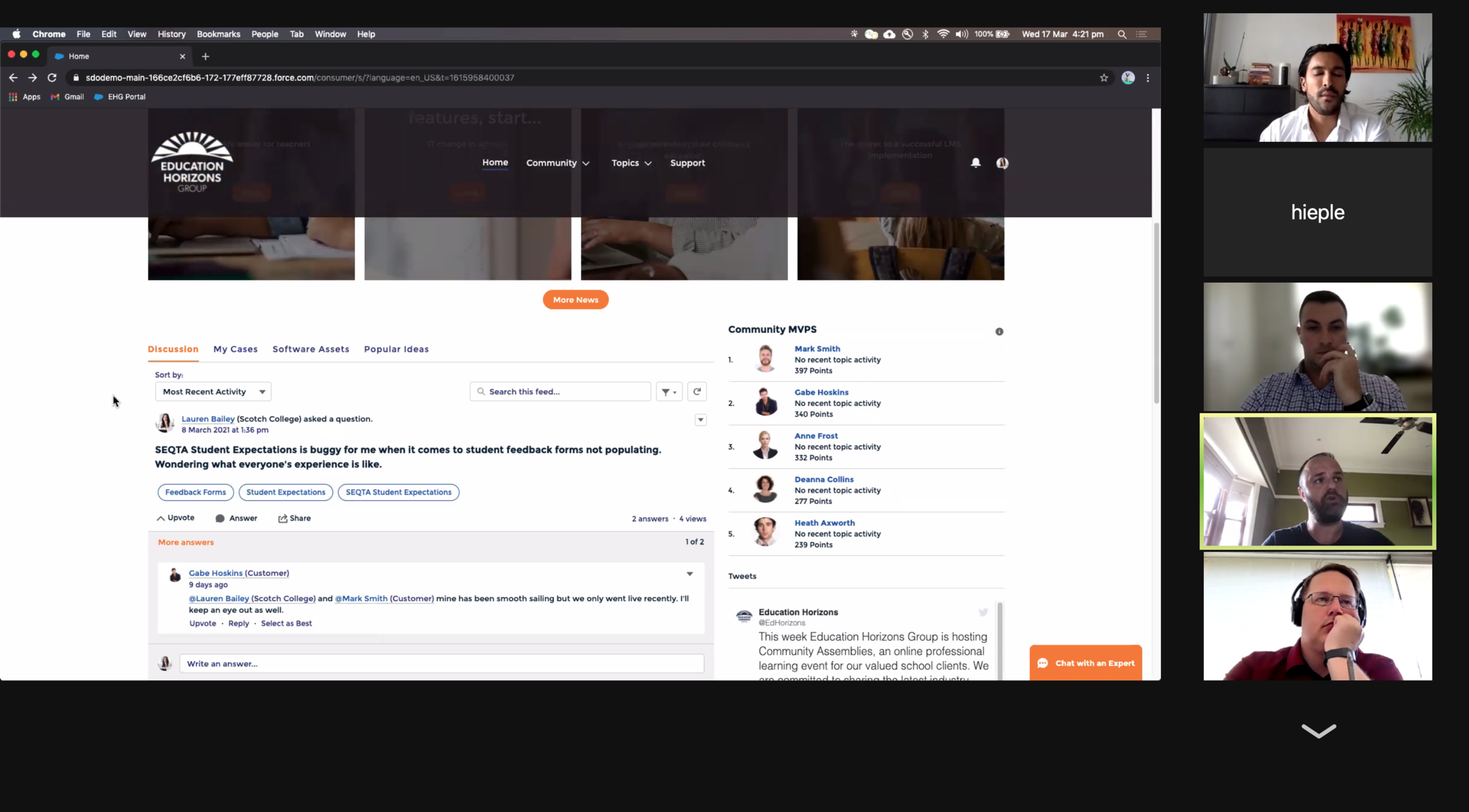
Task: Select the Feedback Forms topic tag
Action: (196, 492)
